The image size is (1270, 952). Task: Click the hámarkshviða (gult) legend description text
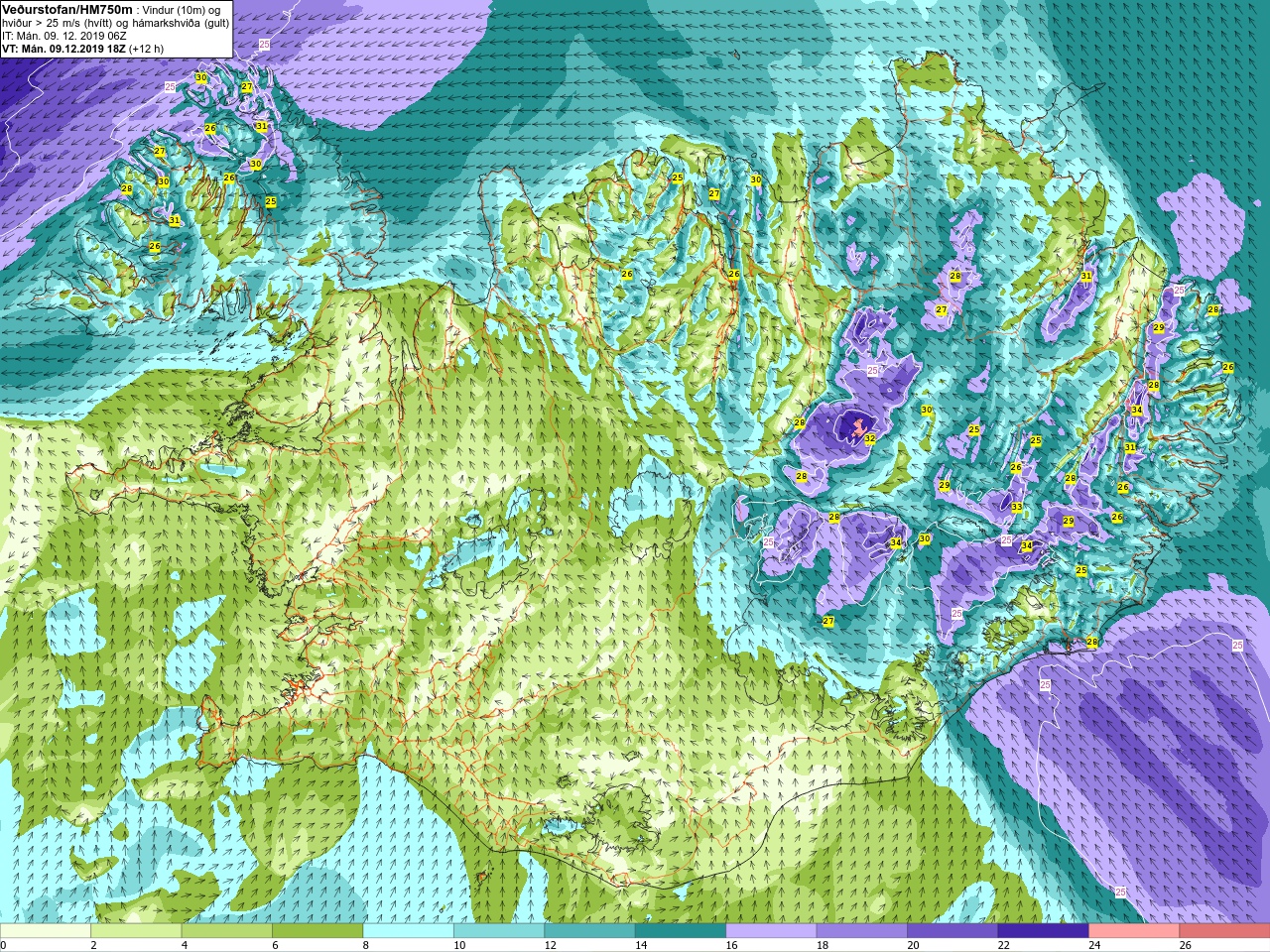pos(180,23)
